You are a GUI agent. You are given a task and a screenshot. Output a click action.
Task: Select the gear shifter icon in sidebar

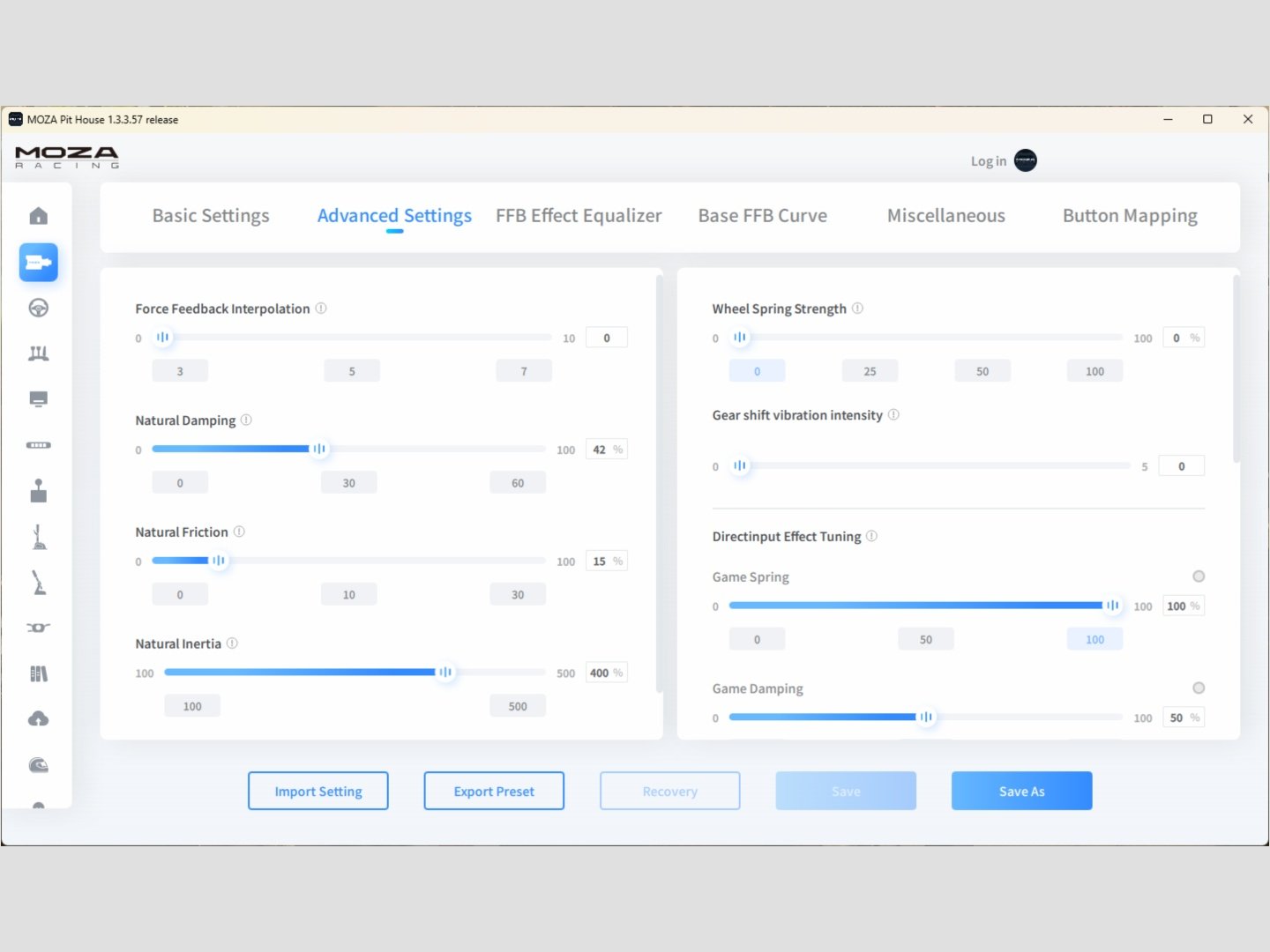tap(38, 491)
